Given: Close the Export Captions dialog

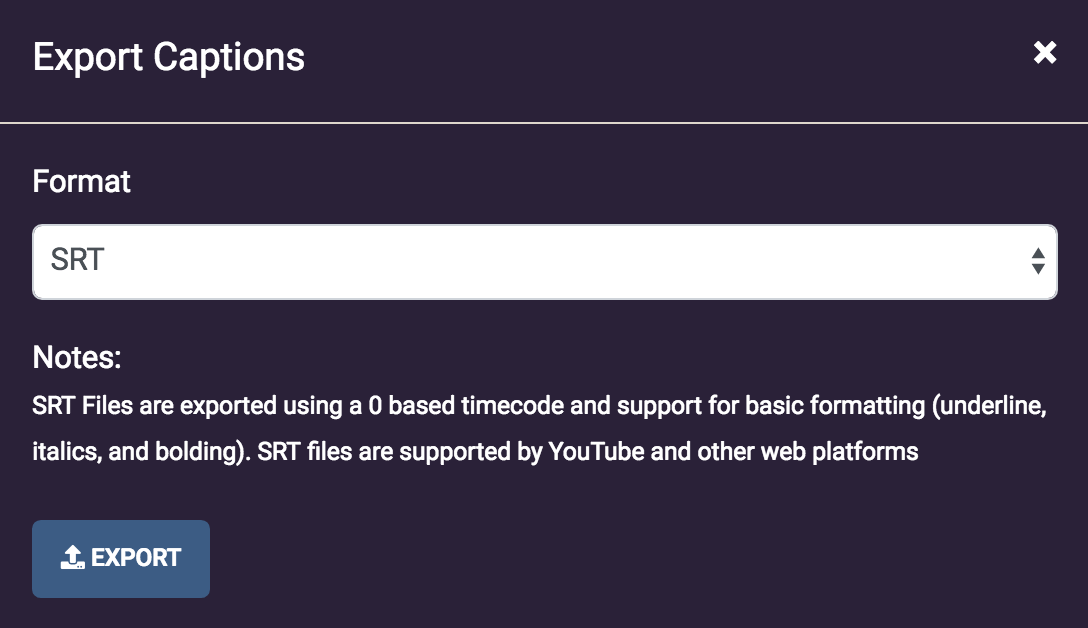Looking at the screenshot, I should pyautogui.click(x=1045, y=53).
